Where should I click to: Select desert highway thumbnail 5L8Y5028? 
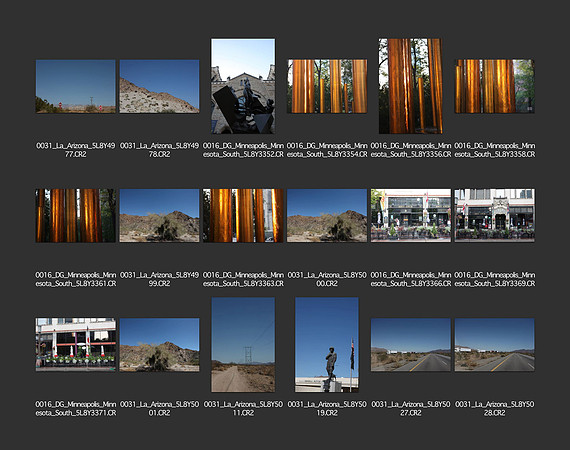tap(495, 345)
